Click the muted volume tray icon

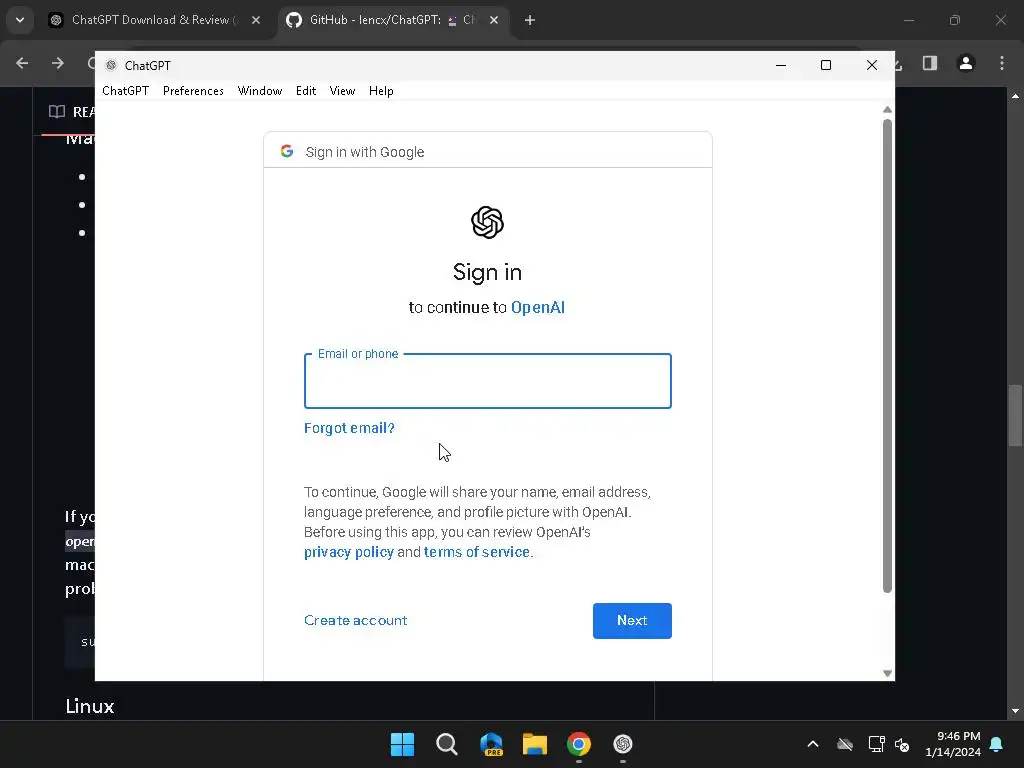[903, 744]
